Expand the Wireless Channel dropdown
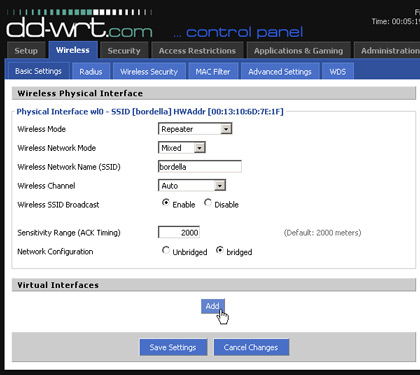Screen dimensions: 420x375 tap(192, 186)
